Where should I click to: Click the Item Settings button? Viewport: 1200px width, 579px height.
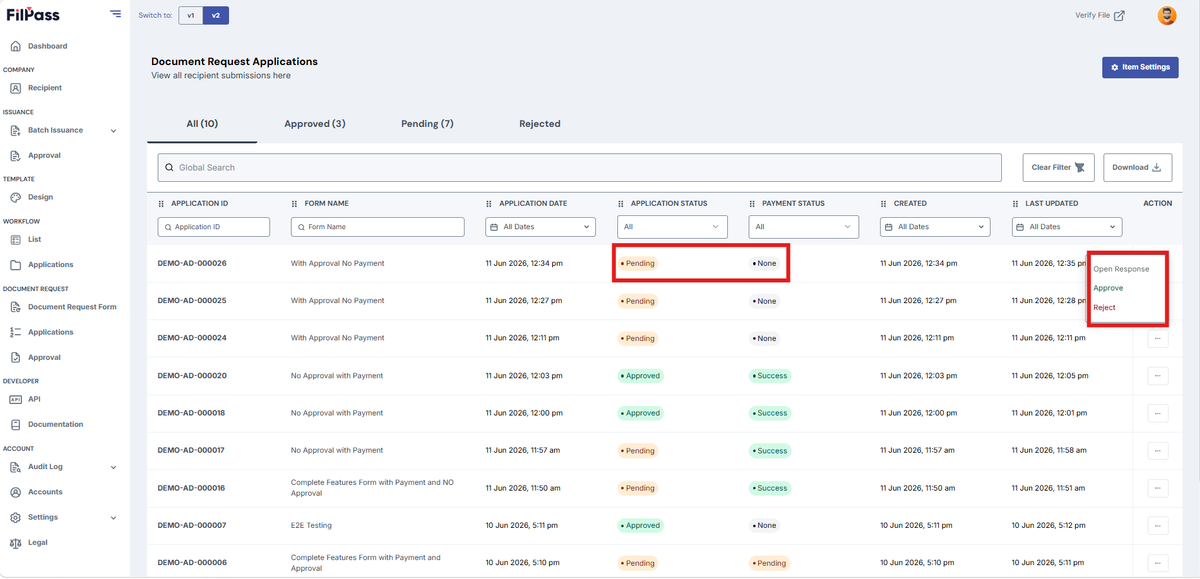(x=1140, y=67)
